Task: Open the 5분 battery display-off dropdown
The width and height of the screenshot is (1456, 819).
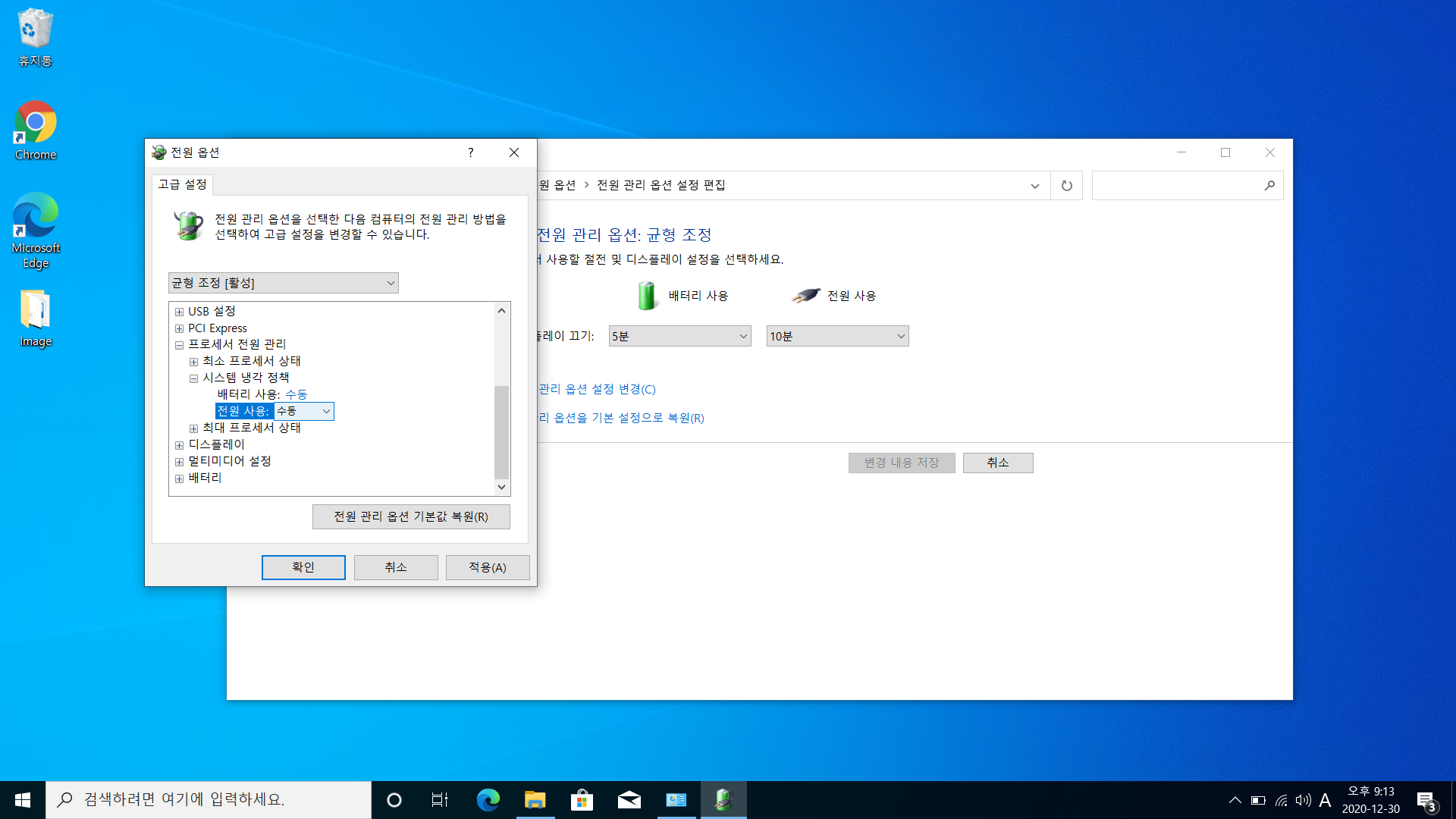Action: pos(679,336)
